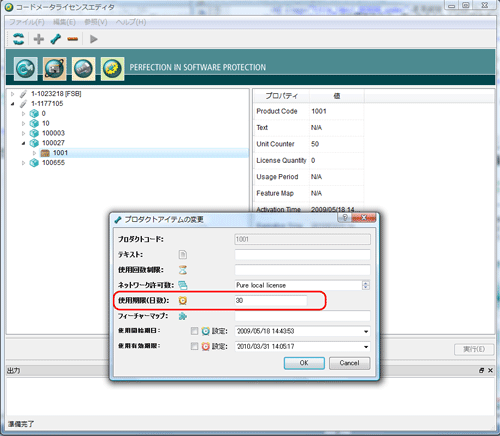500x436 pixels.
Task: Select the gear settings banner icon
Action: [113, 69]
